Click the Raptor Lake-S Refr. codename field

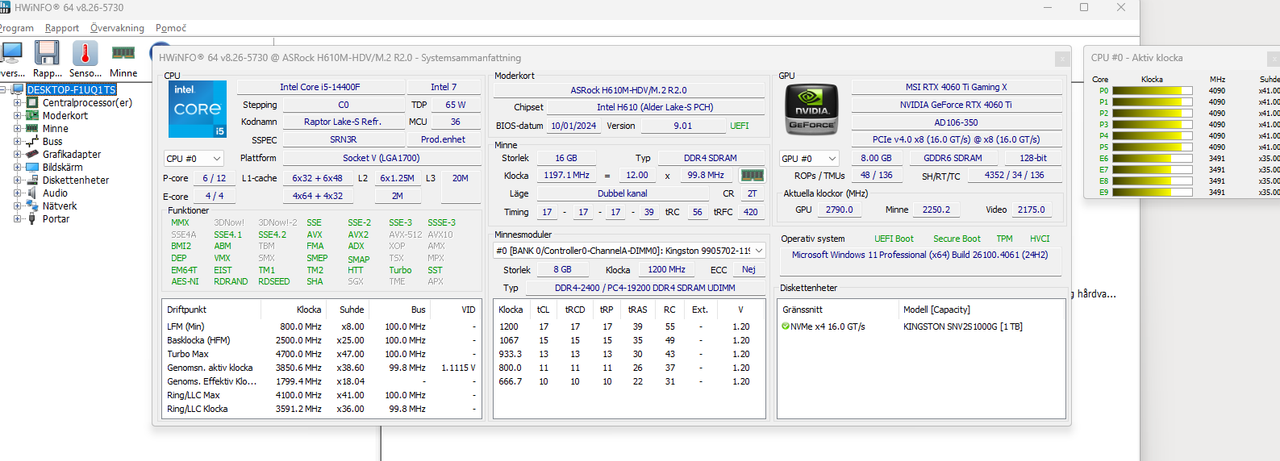(343, 122)
